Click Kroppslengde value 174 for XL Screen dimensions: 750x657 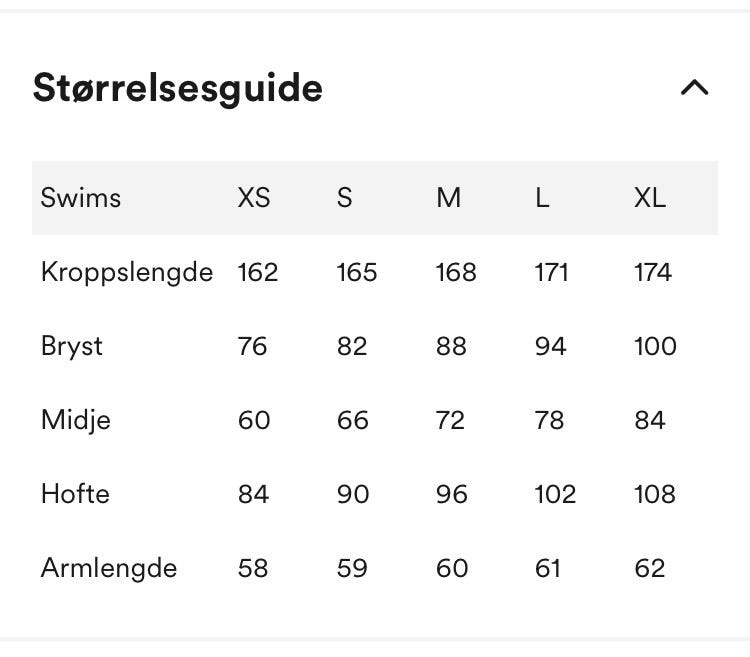pyautogui.click(x=653, y=272)
